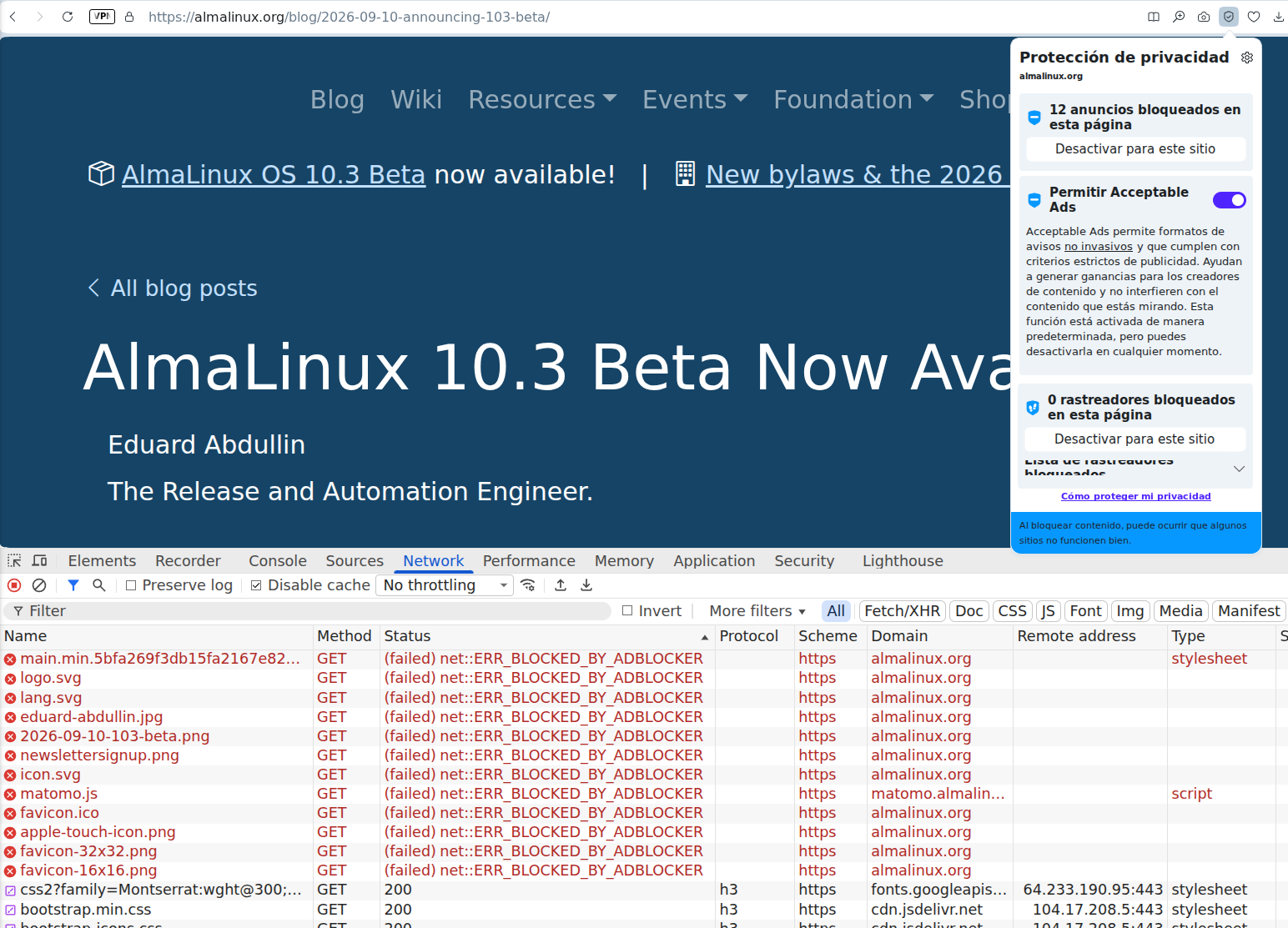The image size is (1288, 928).
Task: Click Desactivar para este sitio under ads blocked
Action: pos(1135,149)
